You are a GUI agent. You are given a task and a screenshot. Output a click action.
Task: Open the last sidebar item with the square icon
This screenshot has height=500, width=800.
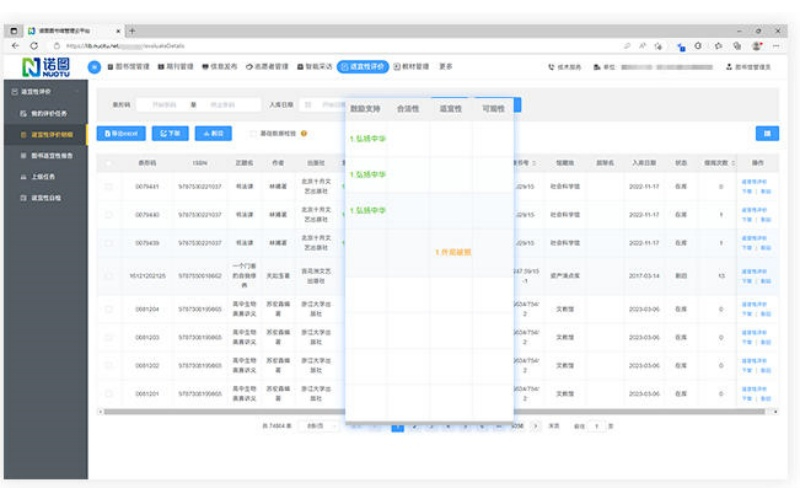click(x=45, y=198)
